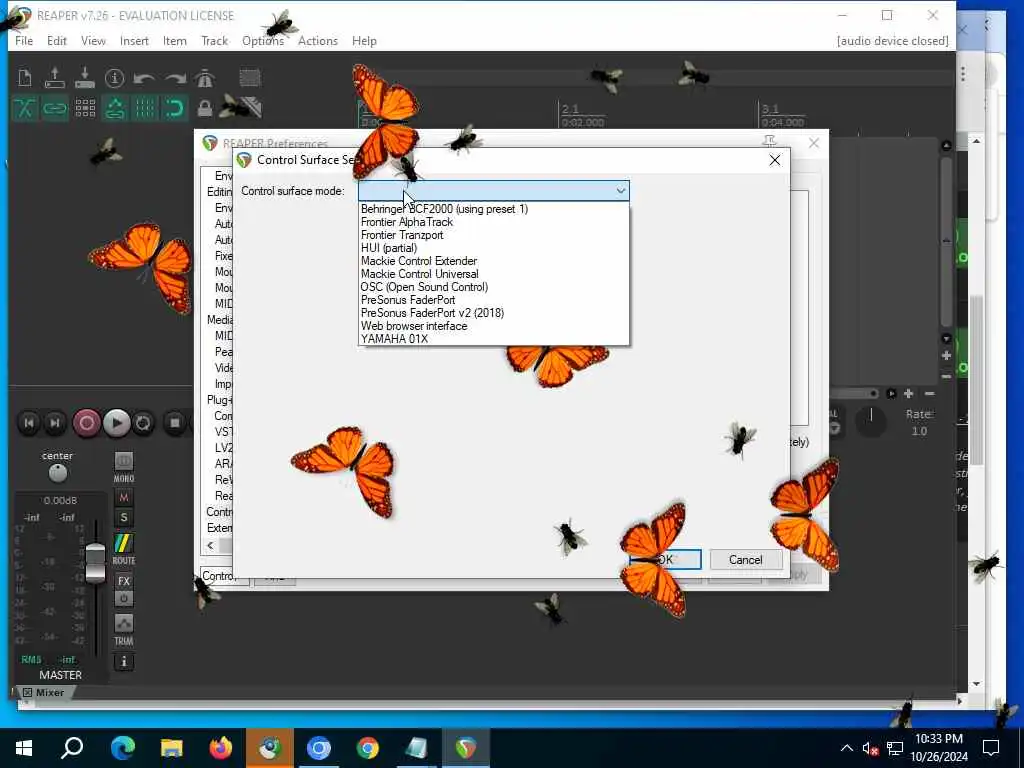This screenshot has height=768, width=1024.
Task: Click the go to project start button
Action: pyautogui.click(x=29, y=423)
